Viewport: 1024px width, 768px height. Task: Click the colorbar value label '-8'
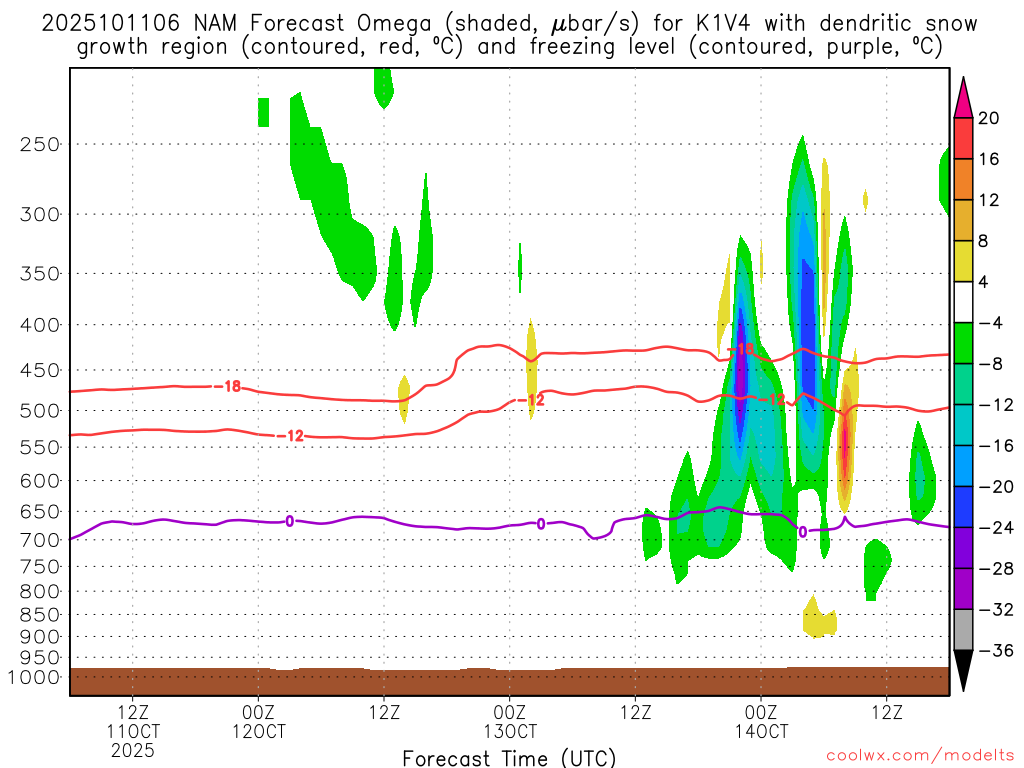click(x=991, y=364)
